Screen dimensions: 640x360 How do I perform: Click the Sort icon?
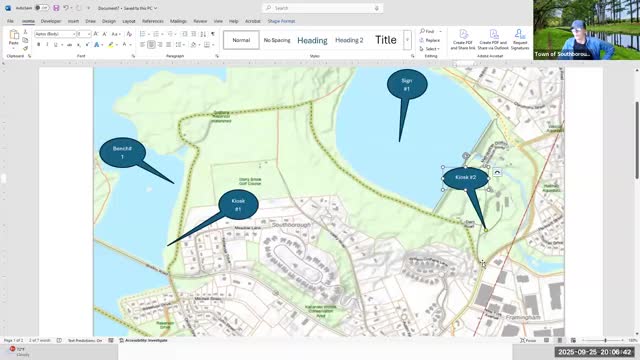pos(203,34)
